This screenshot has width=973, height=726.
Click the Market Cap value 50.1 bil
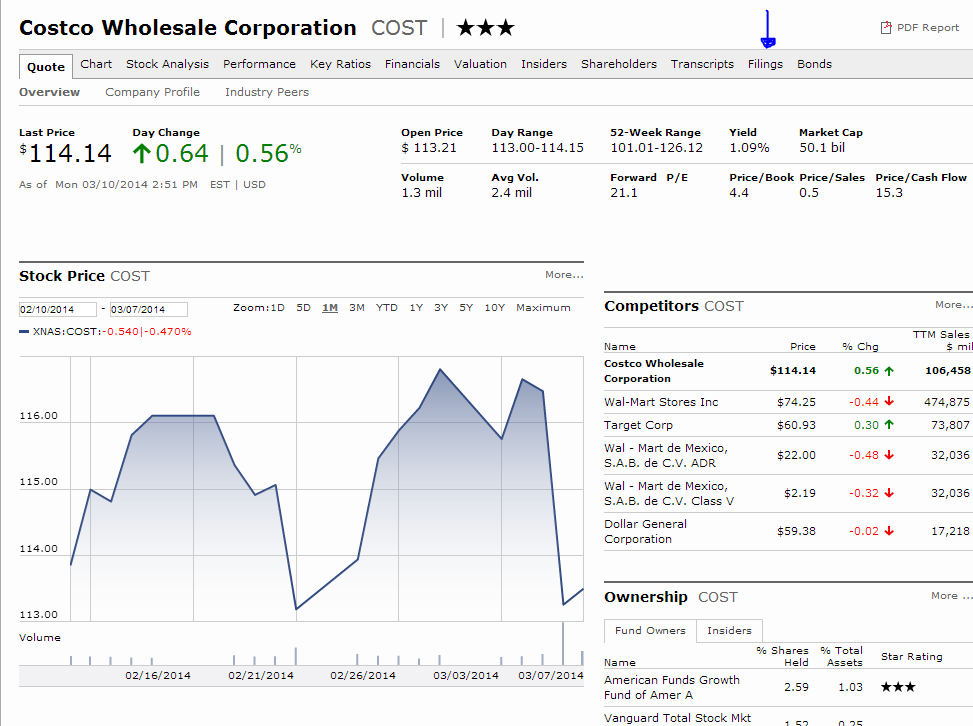point(822,148)
